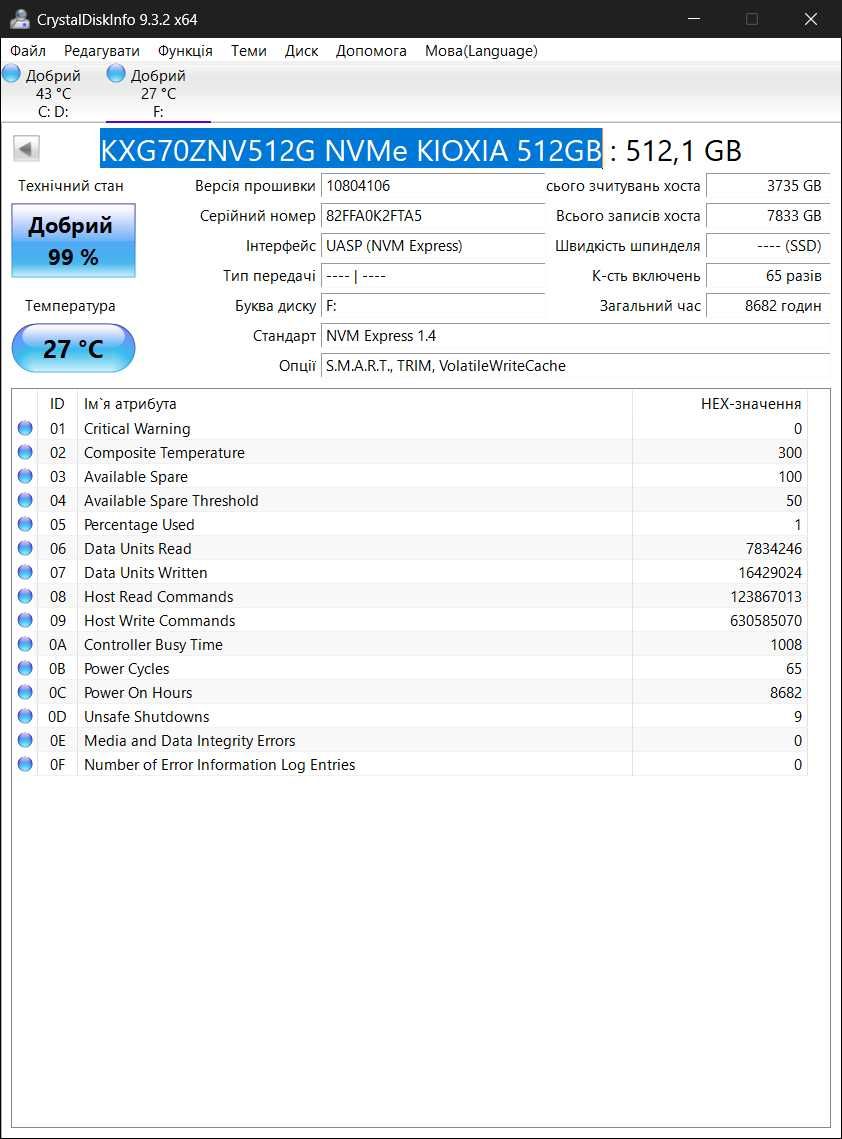Image resolution: width=842 pixels, height=1139 pixels.
Task: Click the status dot for Percentage Used
Action: (x=25, y=524)
